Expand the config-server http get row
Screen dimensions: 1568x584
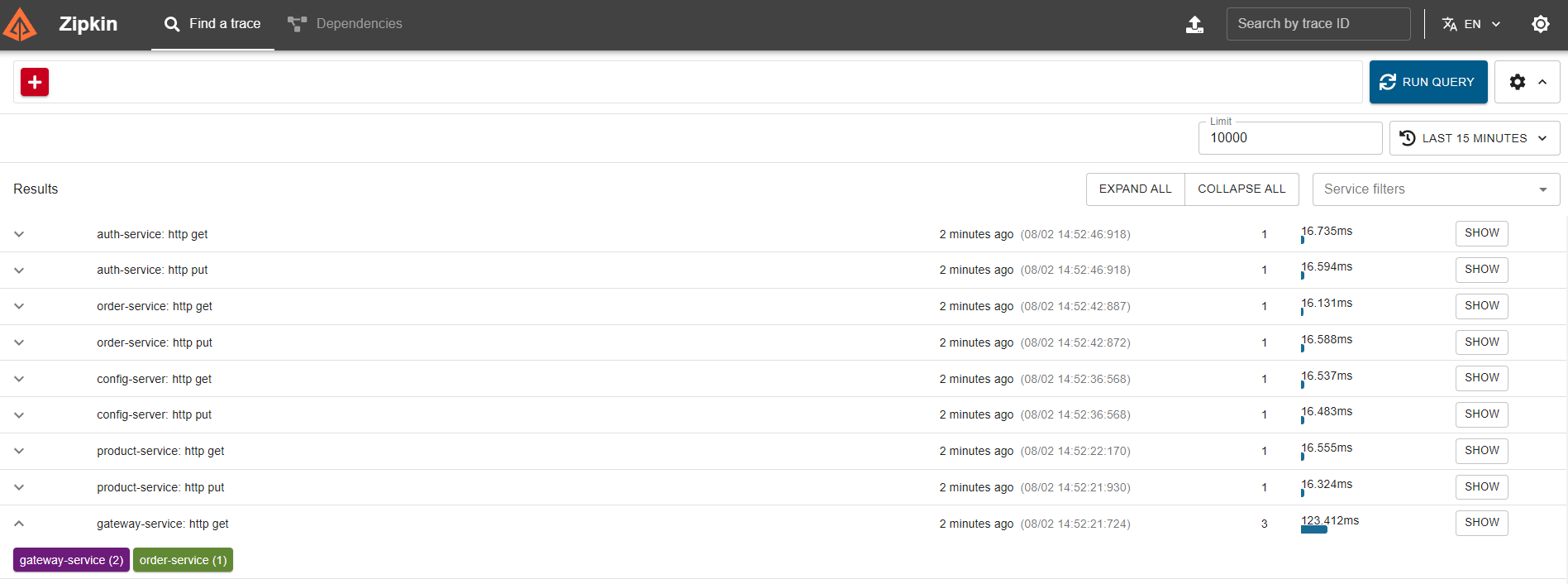click(19, 379)
